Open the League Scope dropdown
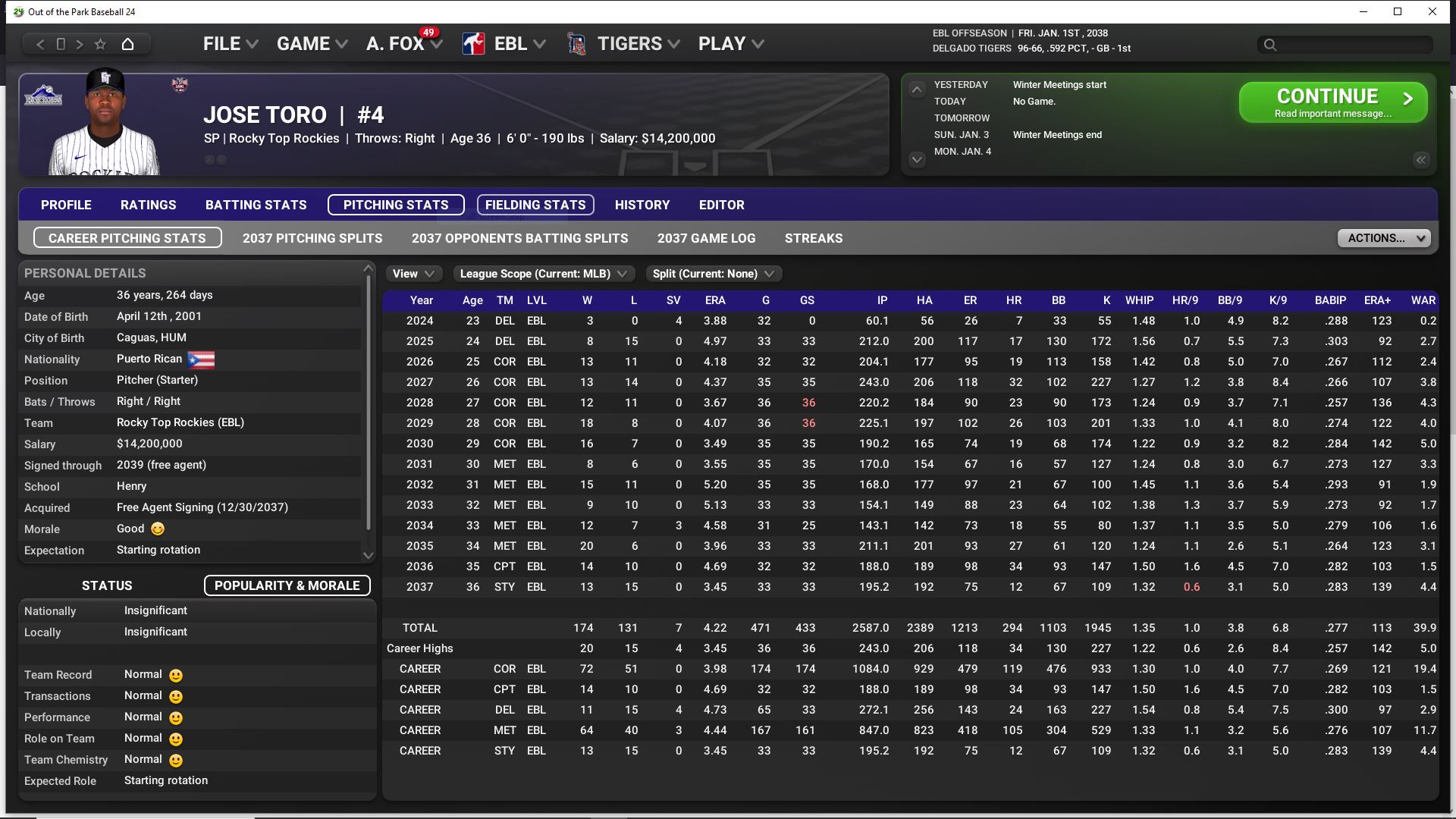 pos(543,274)
